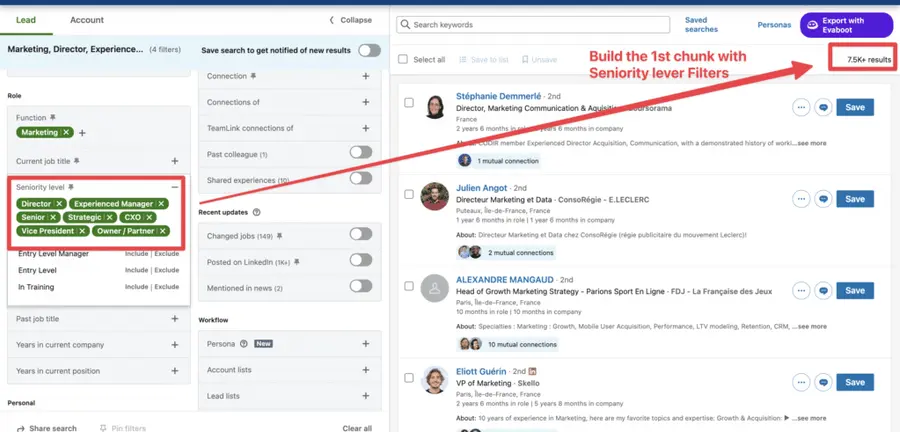
Task: Click Export with Evaboot button
Action: tap(847, 25)
